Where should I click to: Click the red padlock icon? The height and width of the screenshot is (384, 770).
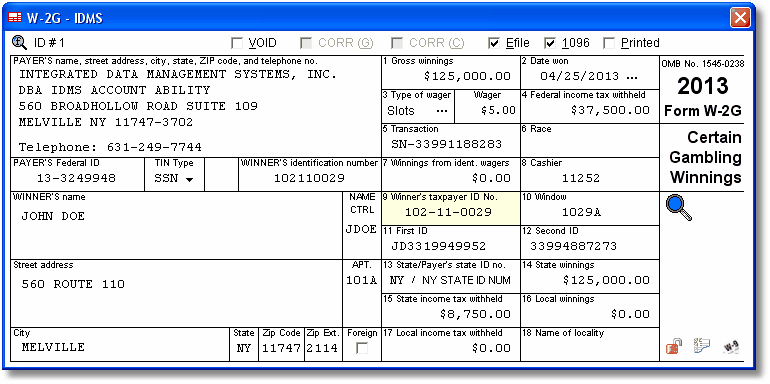pyautogui.click(x=674, y=346)
